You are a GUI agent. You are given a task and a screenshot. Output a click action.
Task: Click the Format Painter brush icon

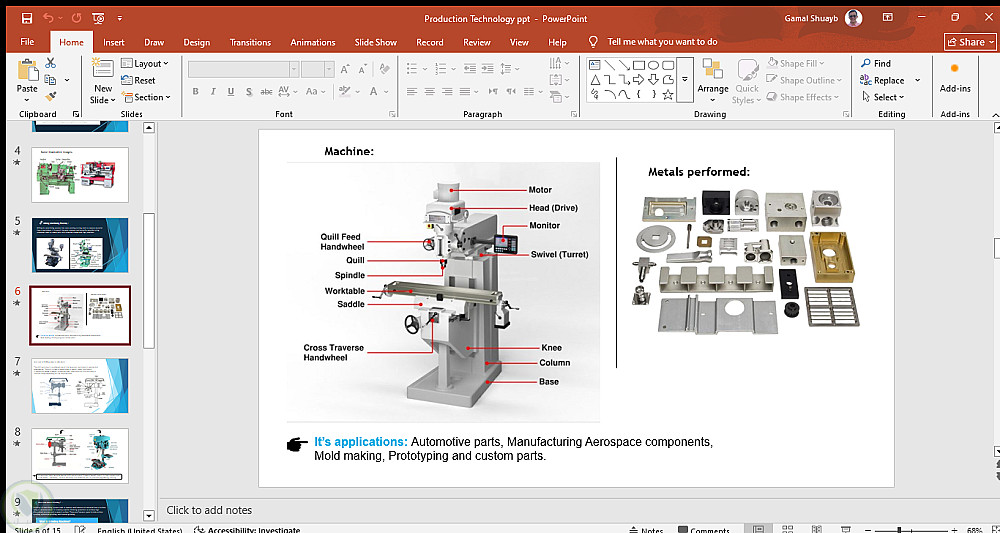click(50, 97)
